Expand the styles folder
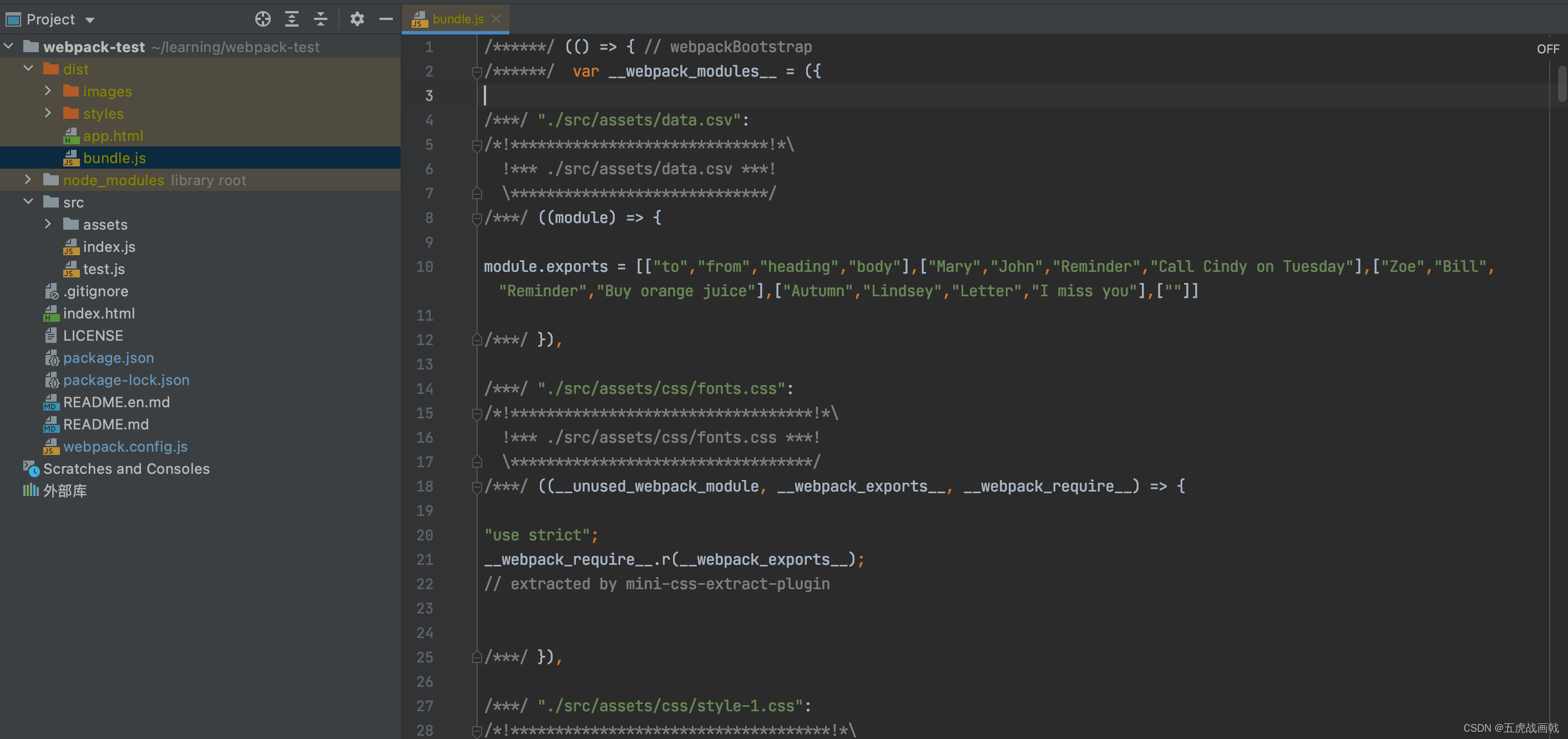The height and width of the screenshot is (739, 1568). pos(48,113)
